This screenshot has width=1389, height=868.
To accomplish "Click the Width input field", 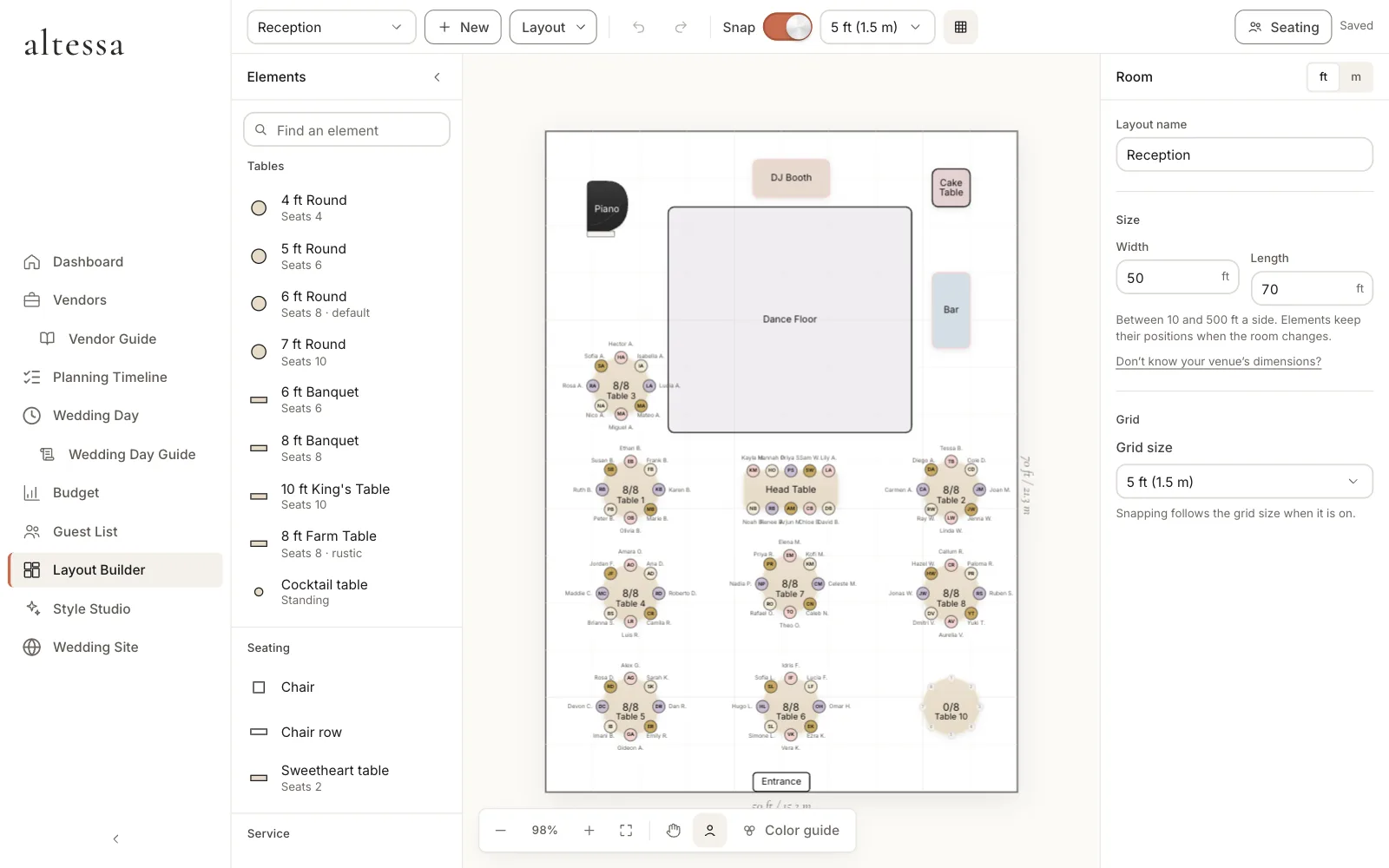I will coord(1177,278).
